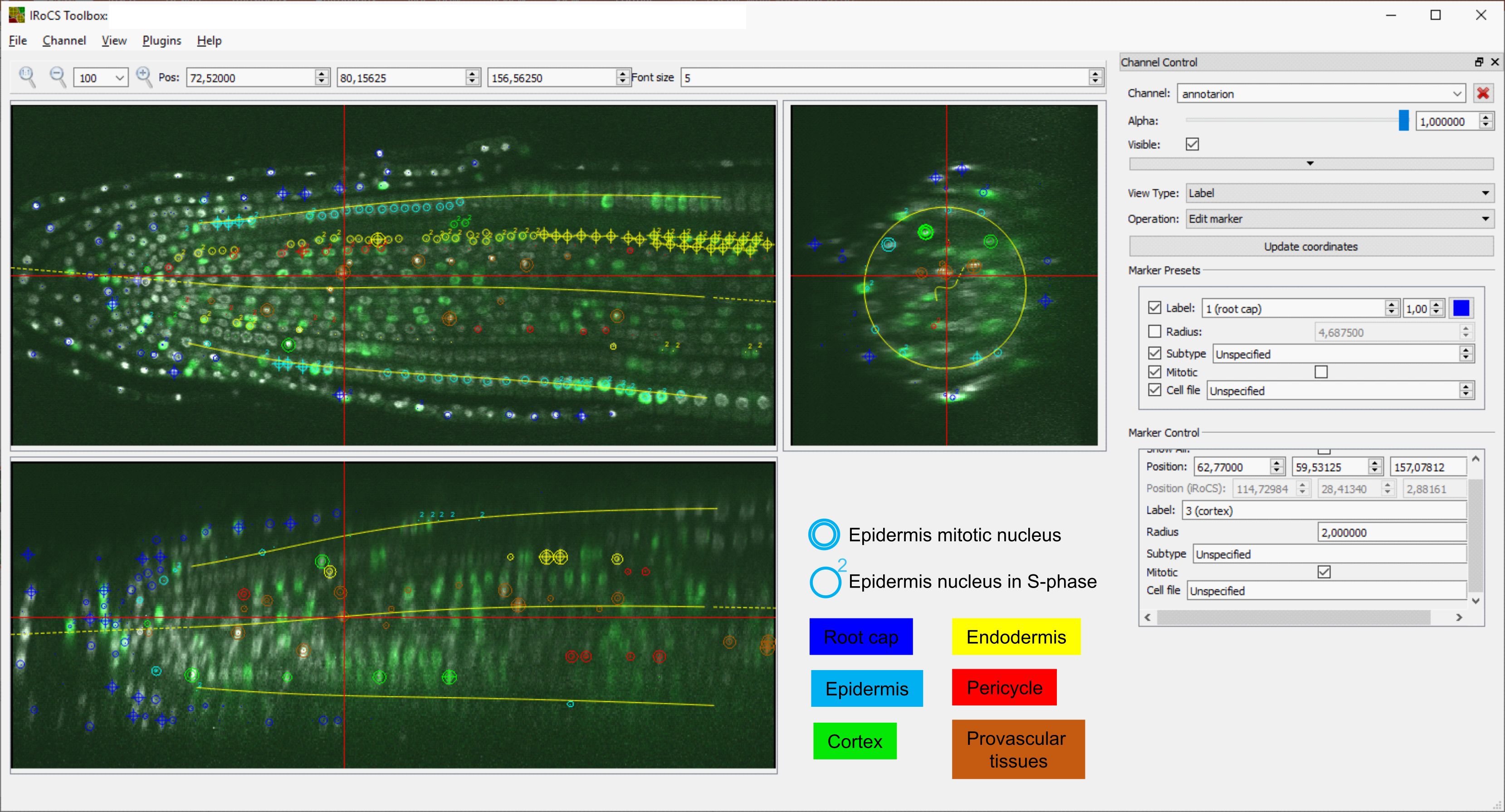Click the Font size input field
1505x812 pixels.
884,78
